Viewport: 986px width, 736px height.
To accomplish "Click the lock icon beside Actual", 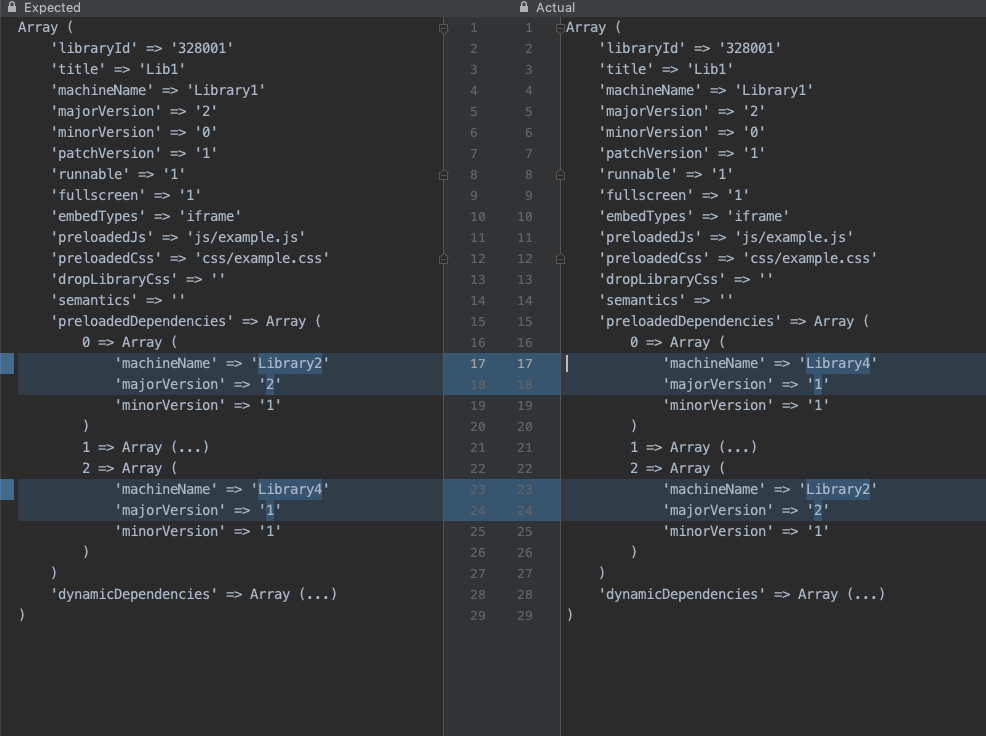I will pyautogui.click(x=524, y=7).
